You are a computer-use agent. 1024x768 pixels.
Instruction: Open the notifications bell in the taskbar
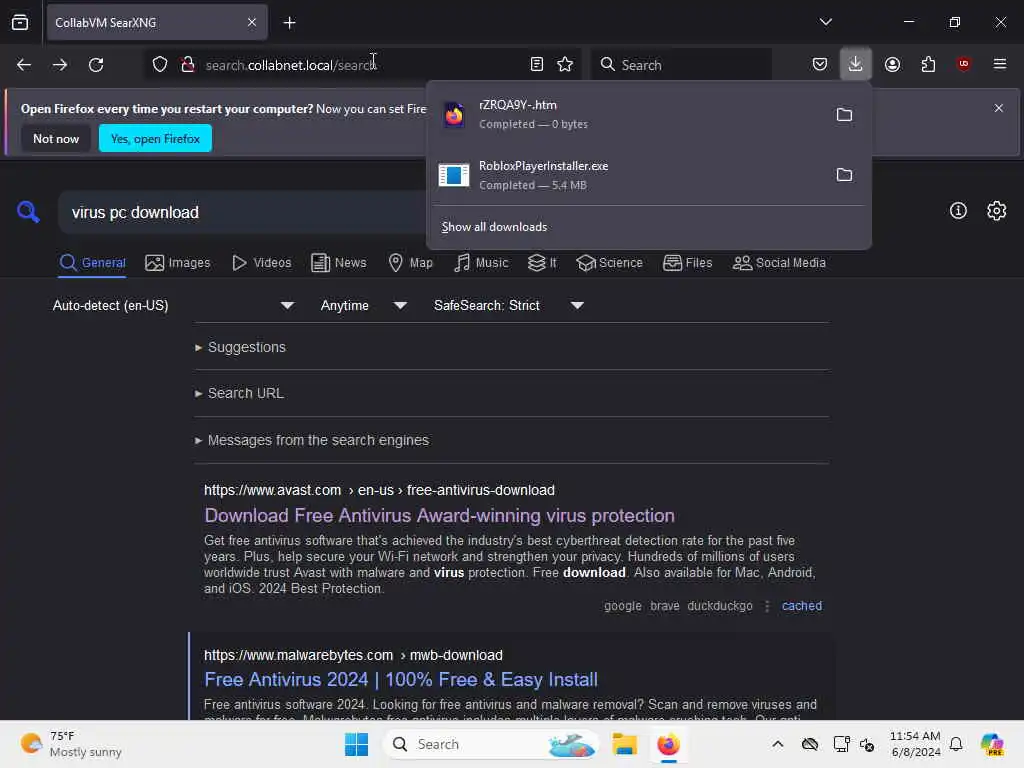pyautogui.click(x=956, y=744)
